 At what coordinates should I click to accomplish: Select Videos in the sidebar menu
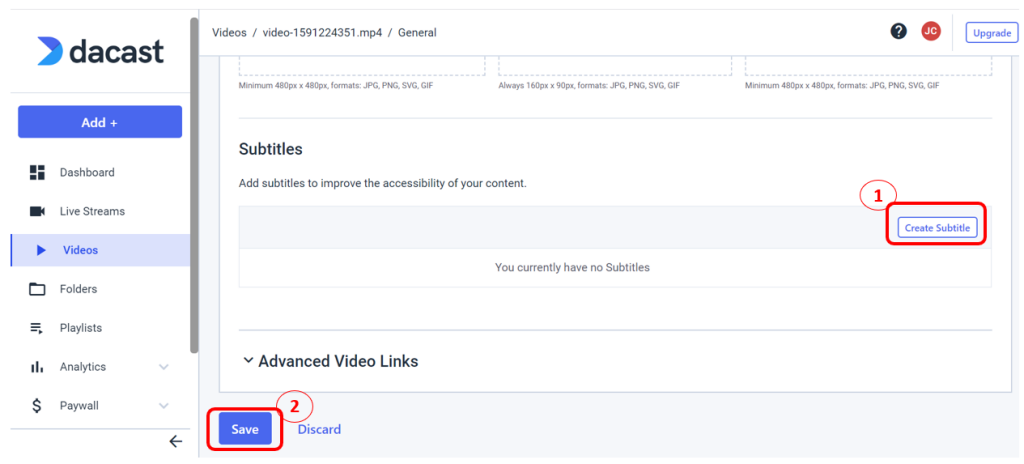pos(80,250)
